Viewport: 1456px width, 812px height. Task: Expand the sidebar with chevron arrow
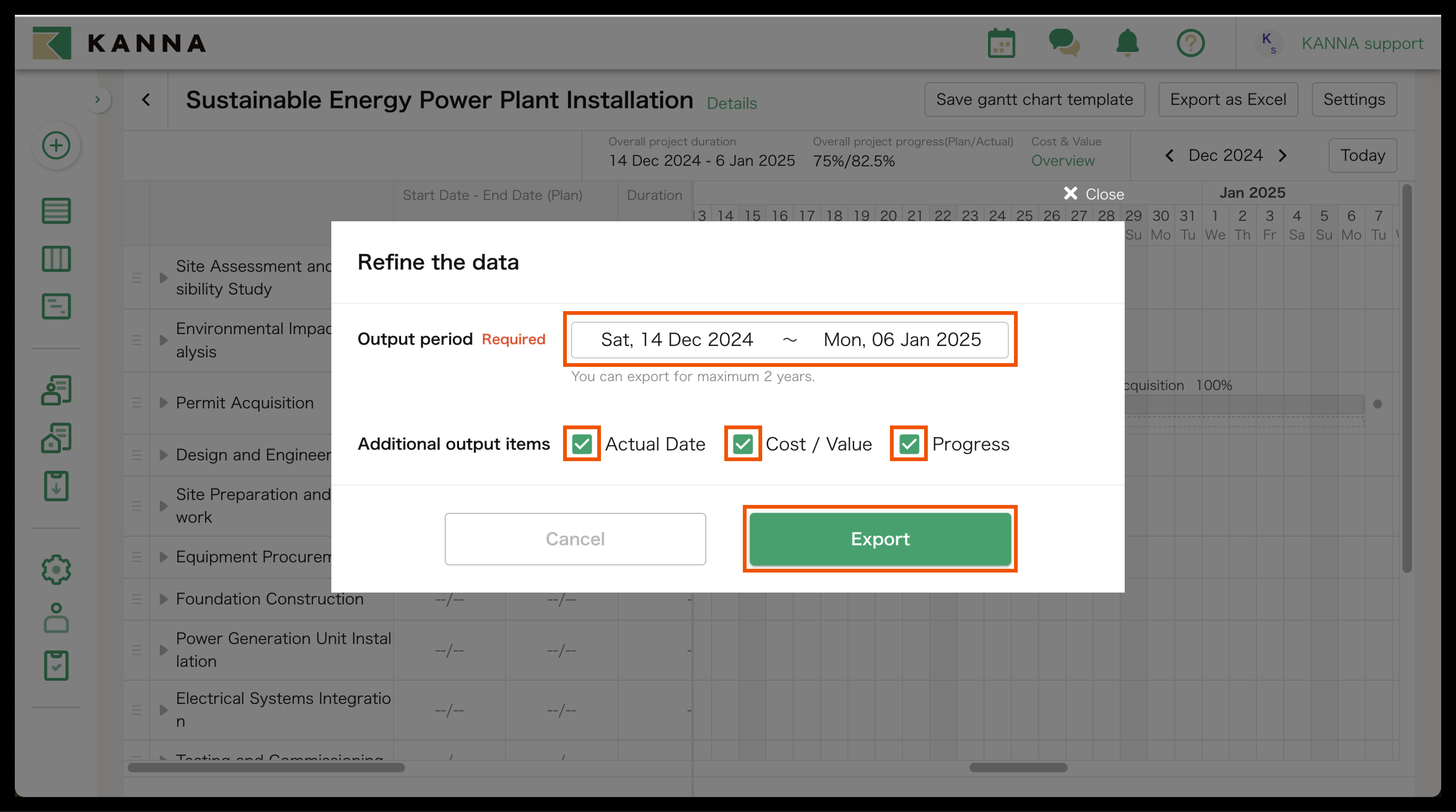click(x=98, y=100)
